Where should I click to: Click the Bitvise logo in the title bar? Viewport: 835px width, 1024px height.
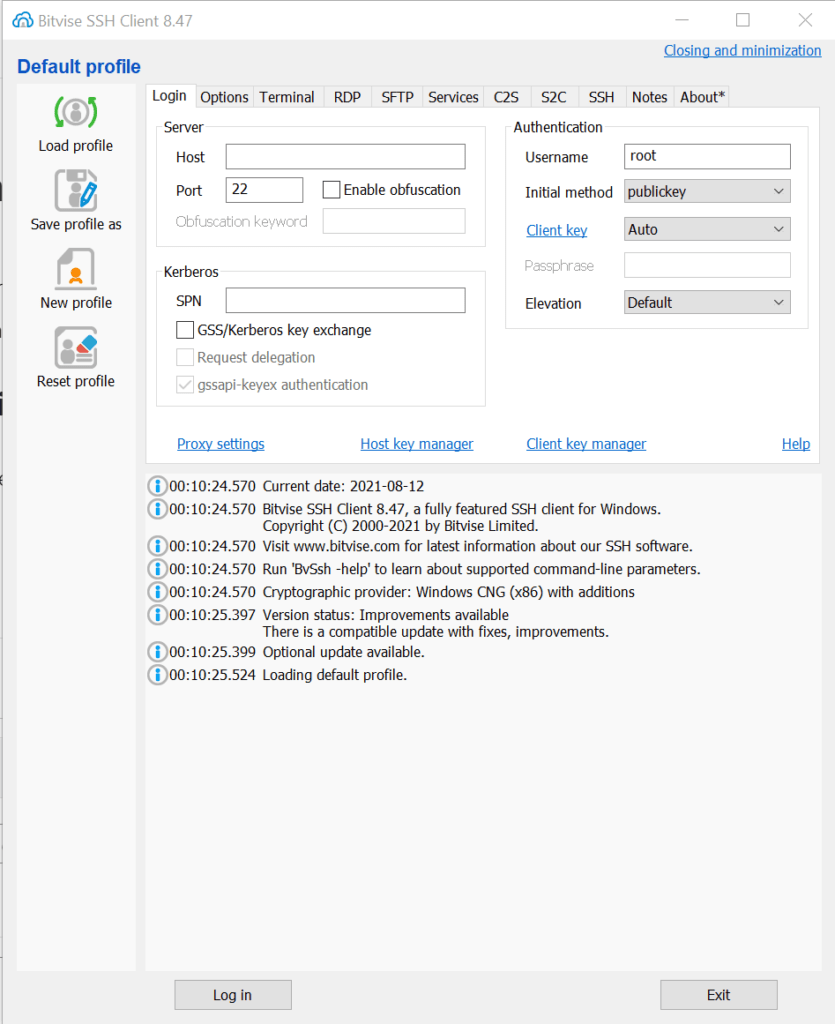click(x=22, y=19)
